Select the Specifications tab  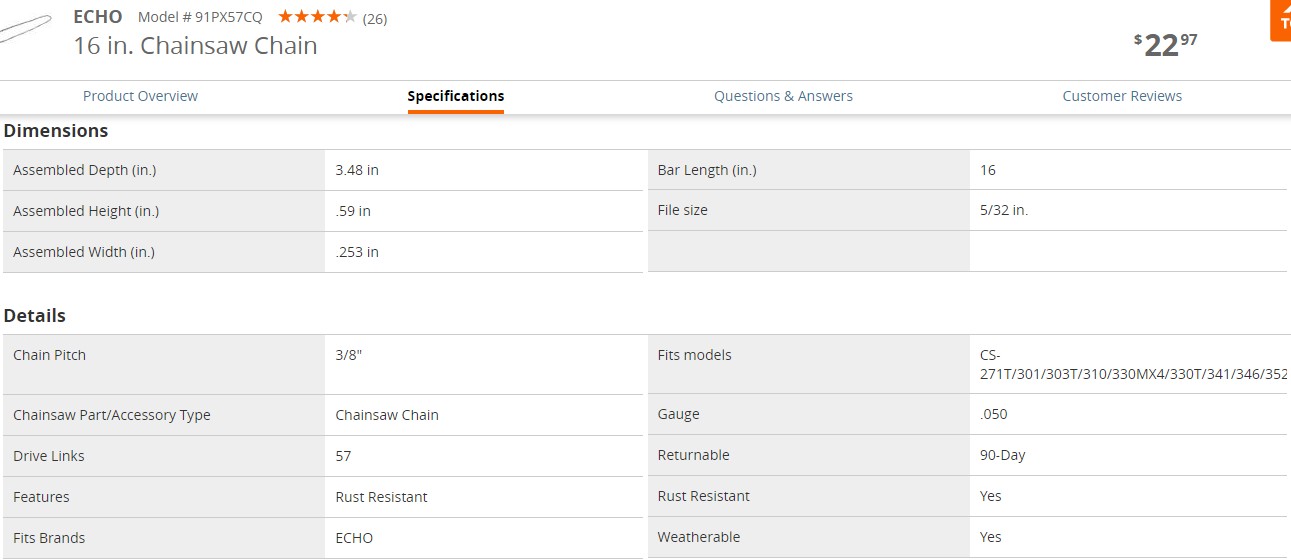456,96
